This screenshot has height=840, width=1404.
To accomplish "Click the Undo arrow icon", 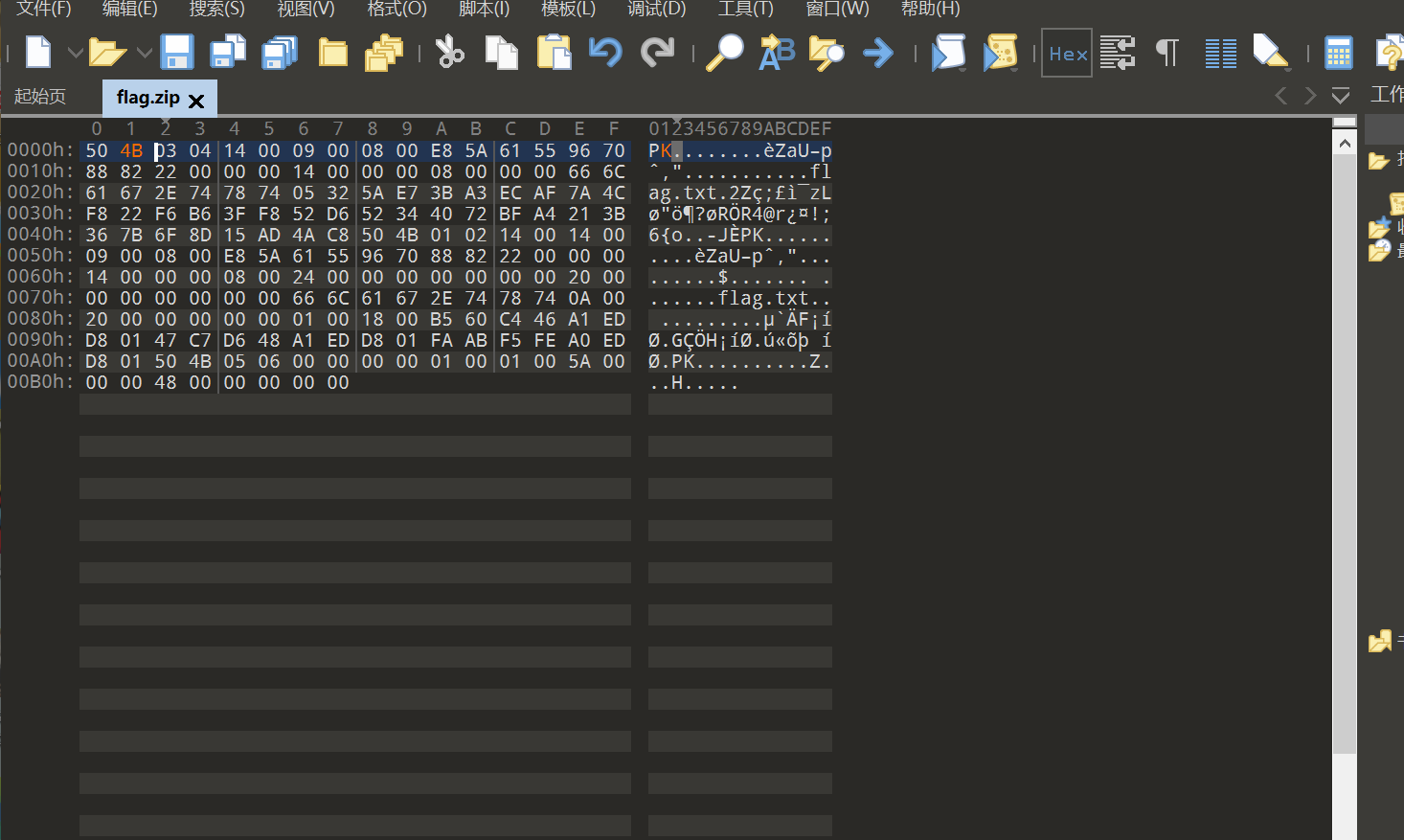I will coord(605,52).
